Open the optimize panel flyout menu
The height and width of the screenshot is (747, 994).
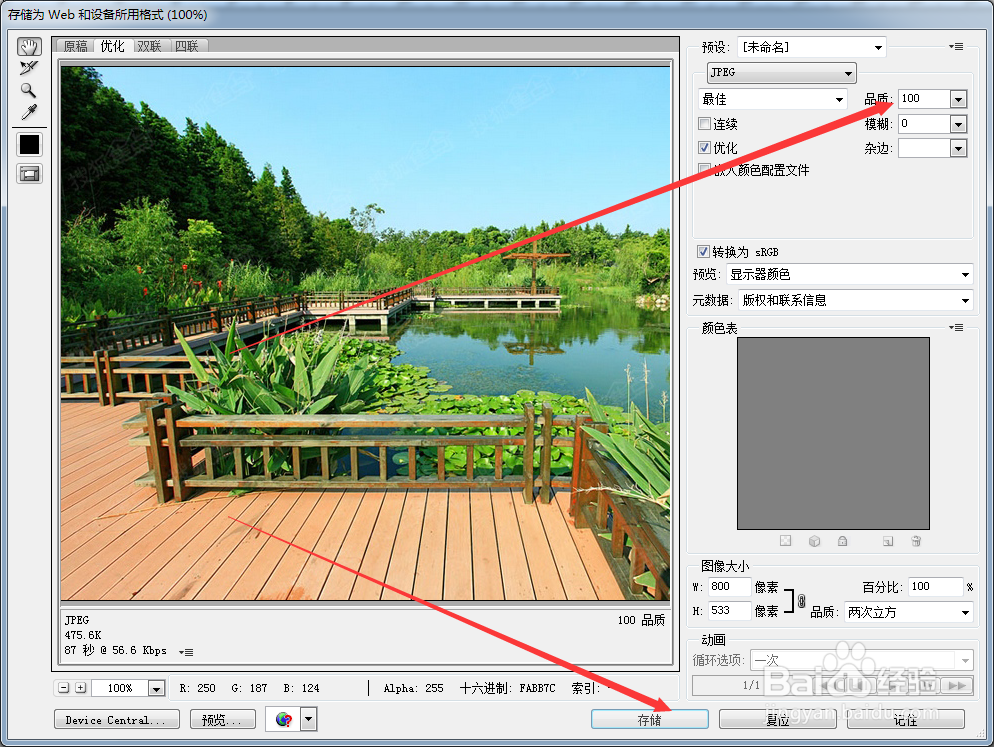tap(956, 46)
